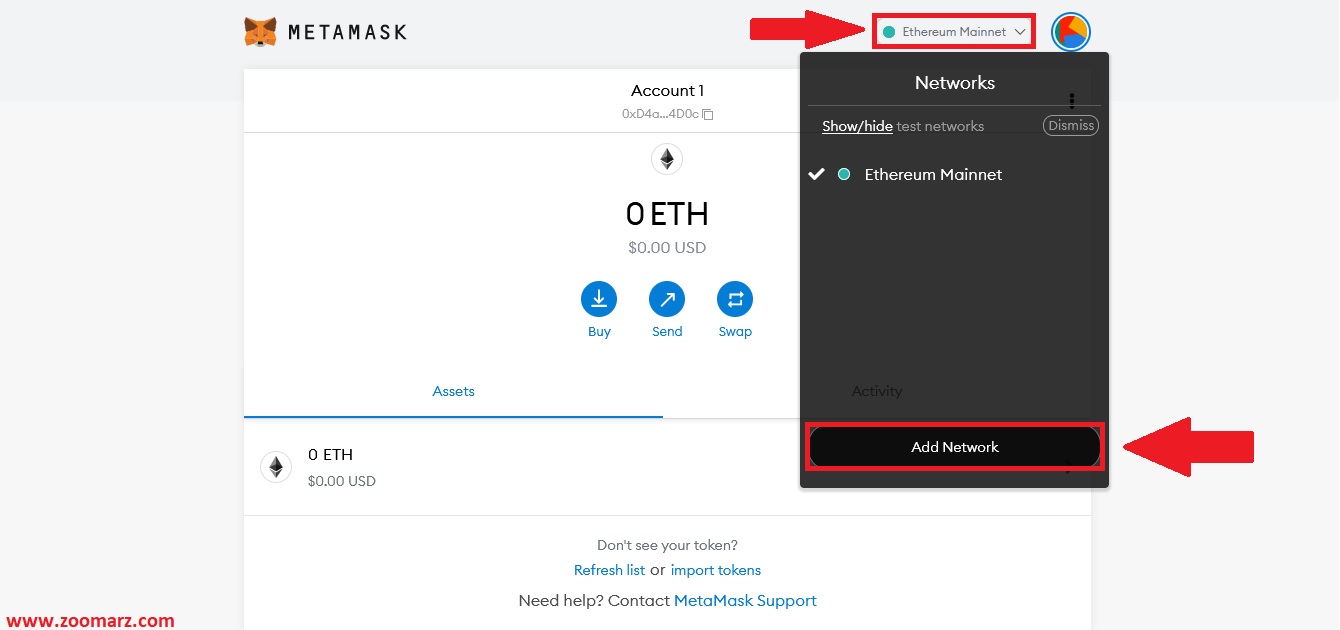
Task: Click Show/hide test networks link
Action: pos(857,126)
